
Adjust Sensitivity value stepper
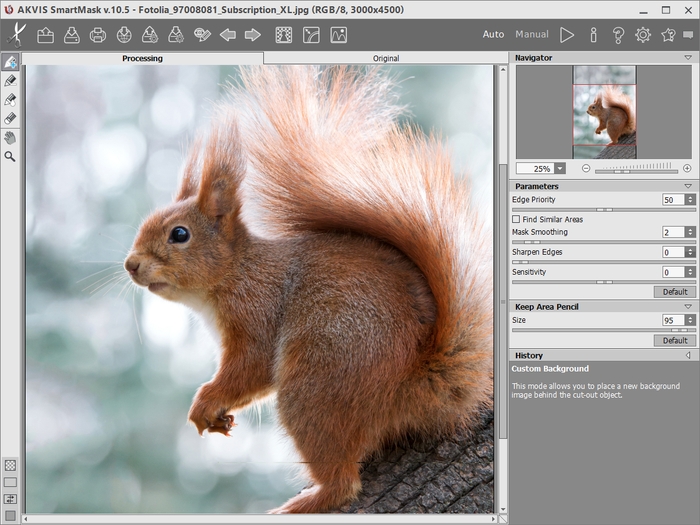pos(690,272)
